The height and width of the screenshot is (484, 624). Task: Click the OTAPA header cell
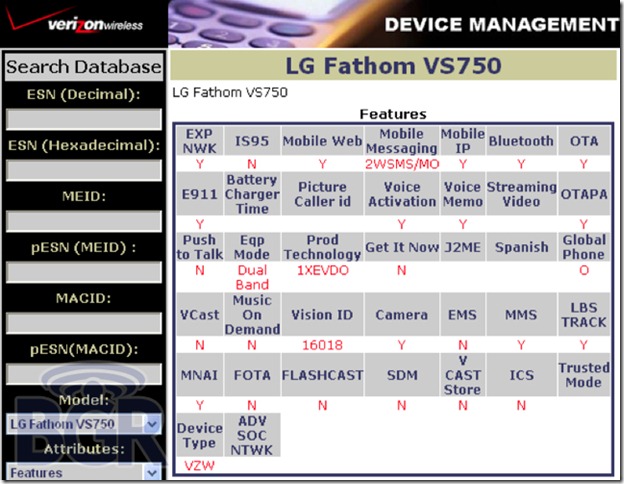click(584, 194)
